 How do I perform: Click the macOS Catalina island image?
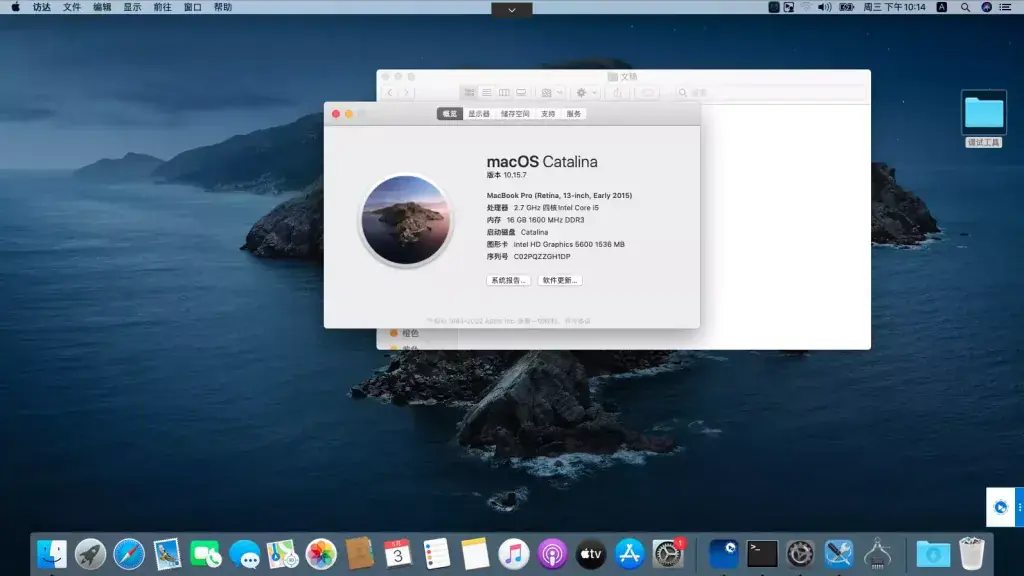[x=406, y=220]
